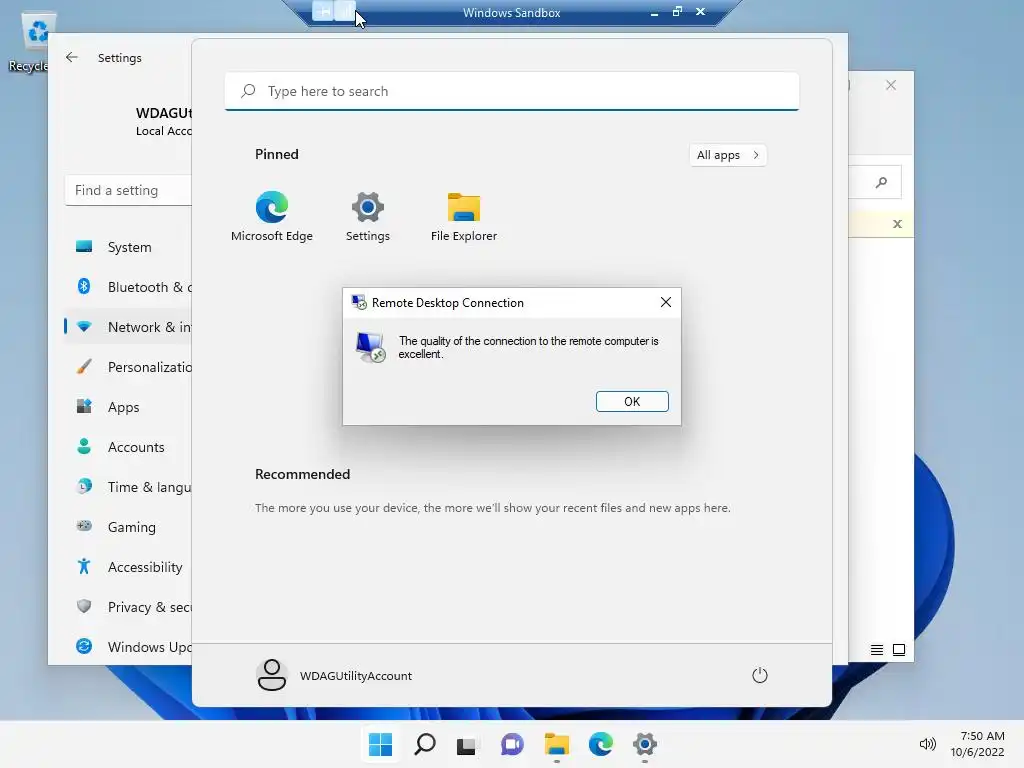Click the 'Find a setting' search field

tap(129, 190)
